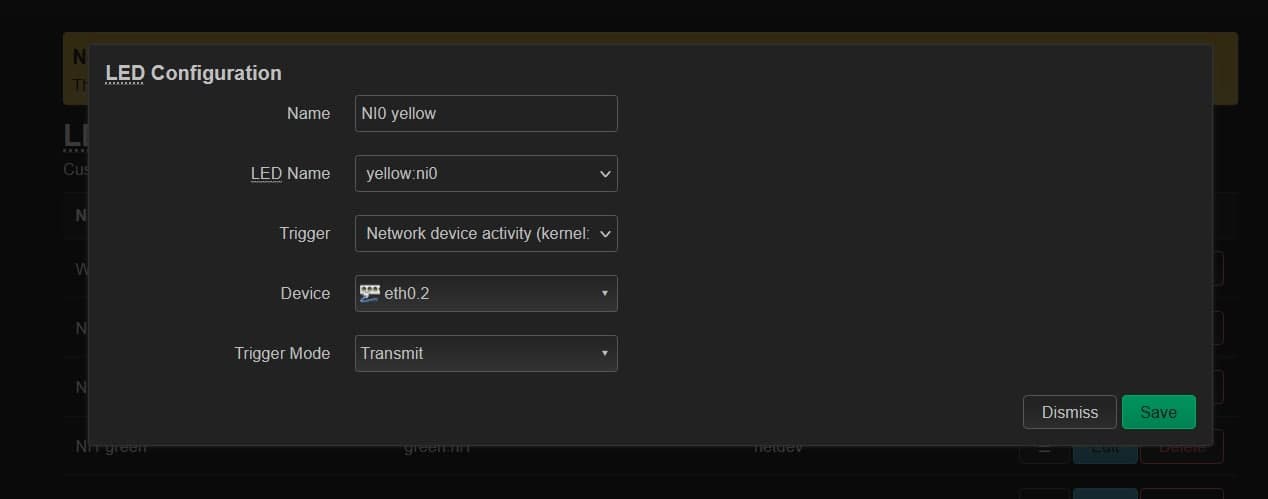Viewport: 1268px width, 499px height.
Task: Open the Device selector showing eth0.2
Action: [486, 293]
